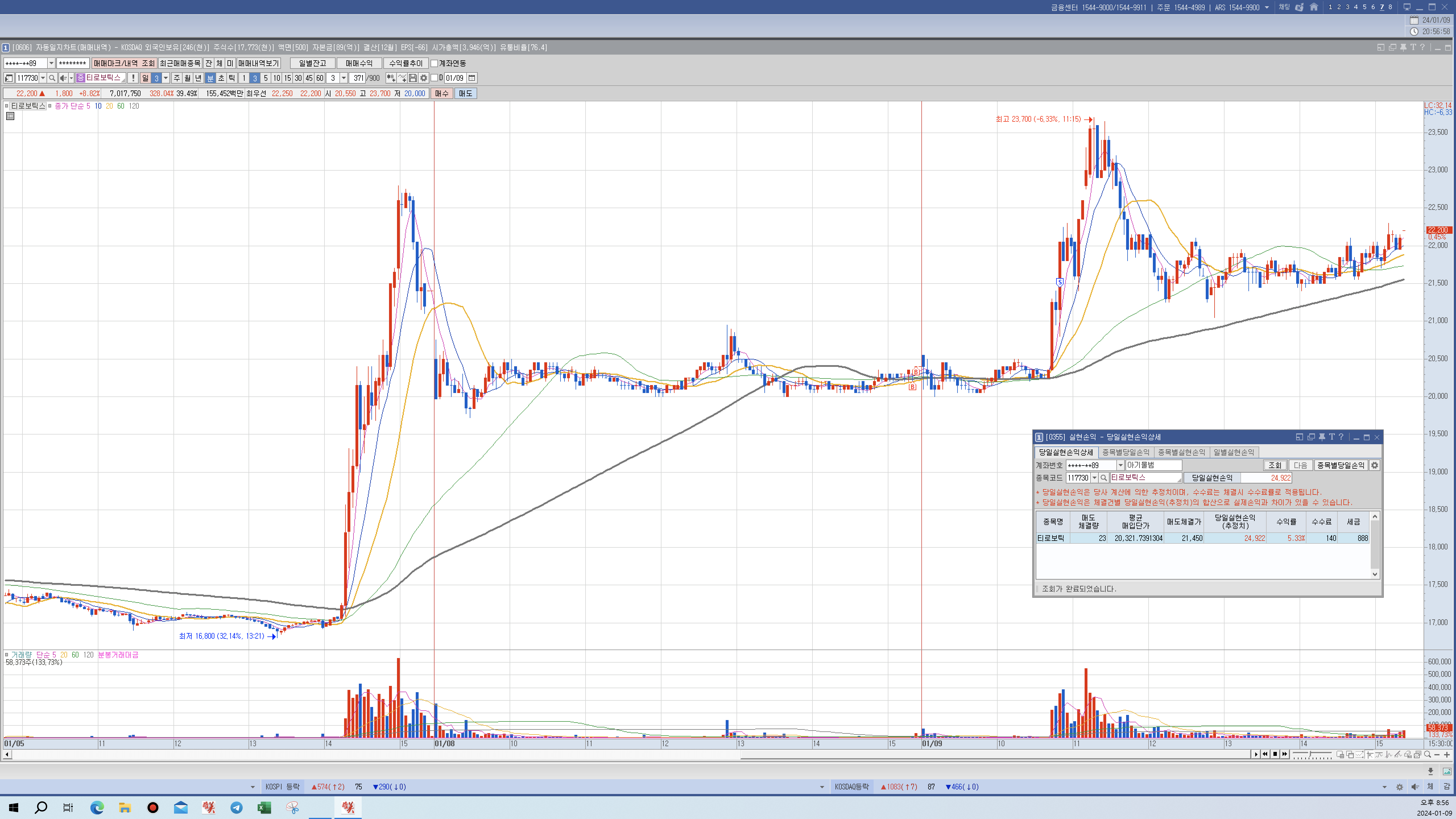Click the eraser delete drawings icon
1456x819 pixels.
[x=1408, y=754]
